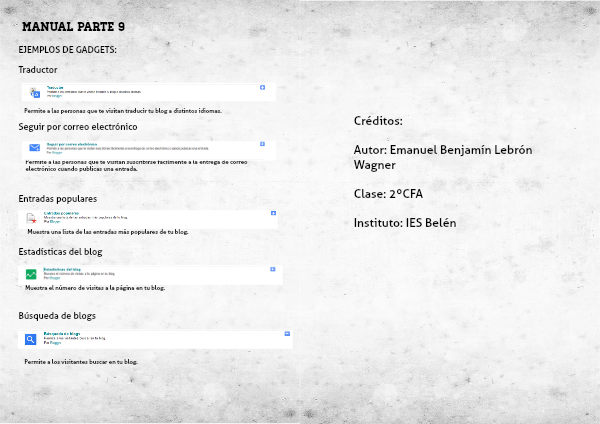Click Blogger author link under Traductor gadget
This screenshot has width=600, height=424.
[54, 97]
